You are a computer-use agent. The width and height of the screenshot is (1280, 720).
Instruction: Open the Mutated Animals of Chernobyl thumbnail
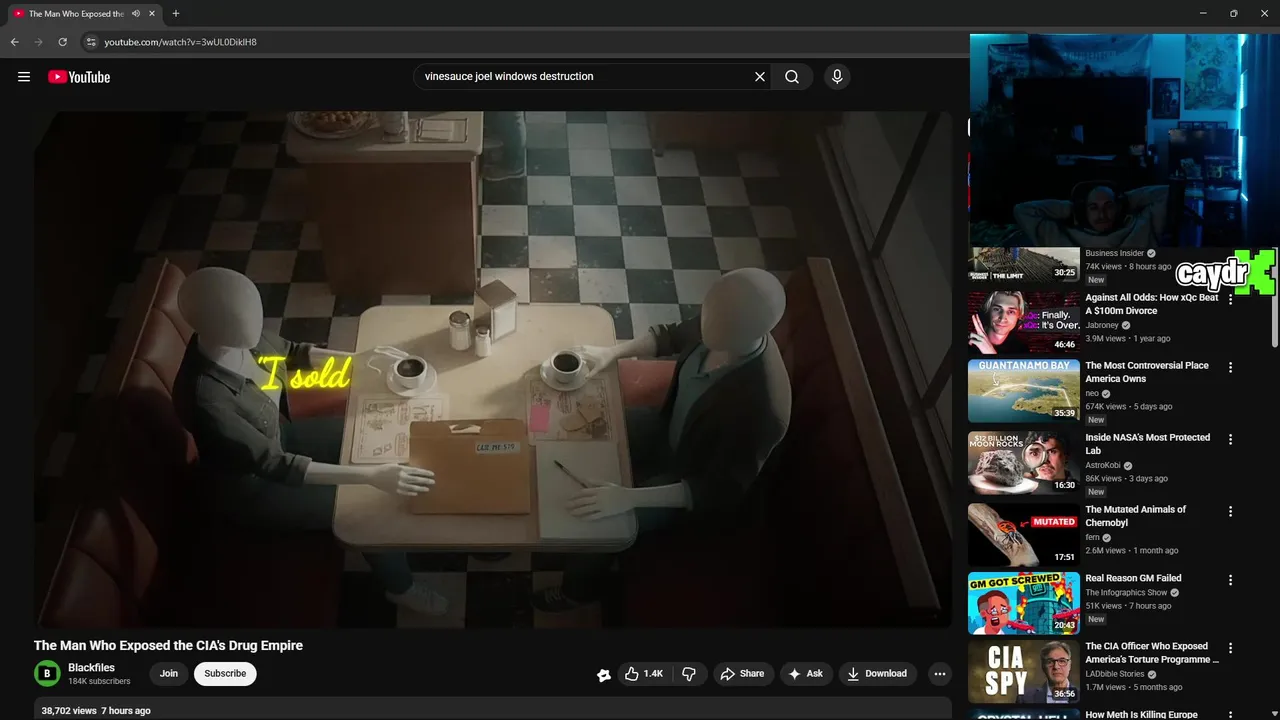point(1024,535)
